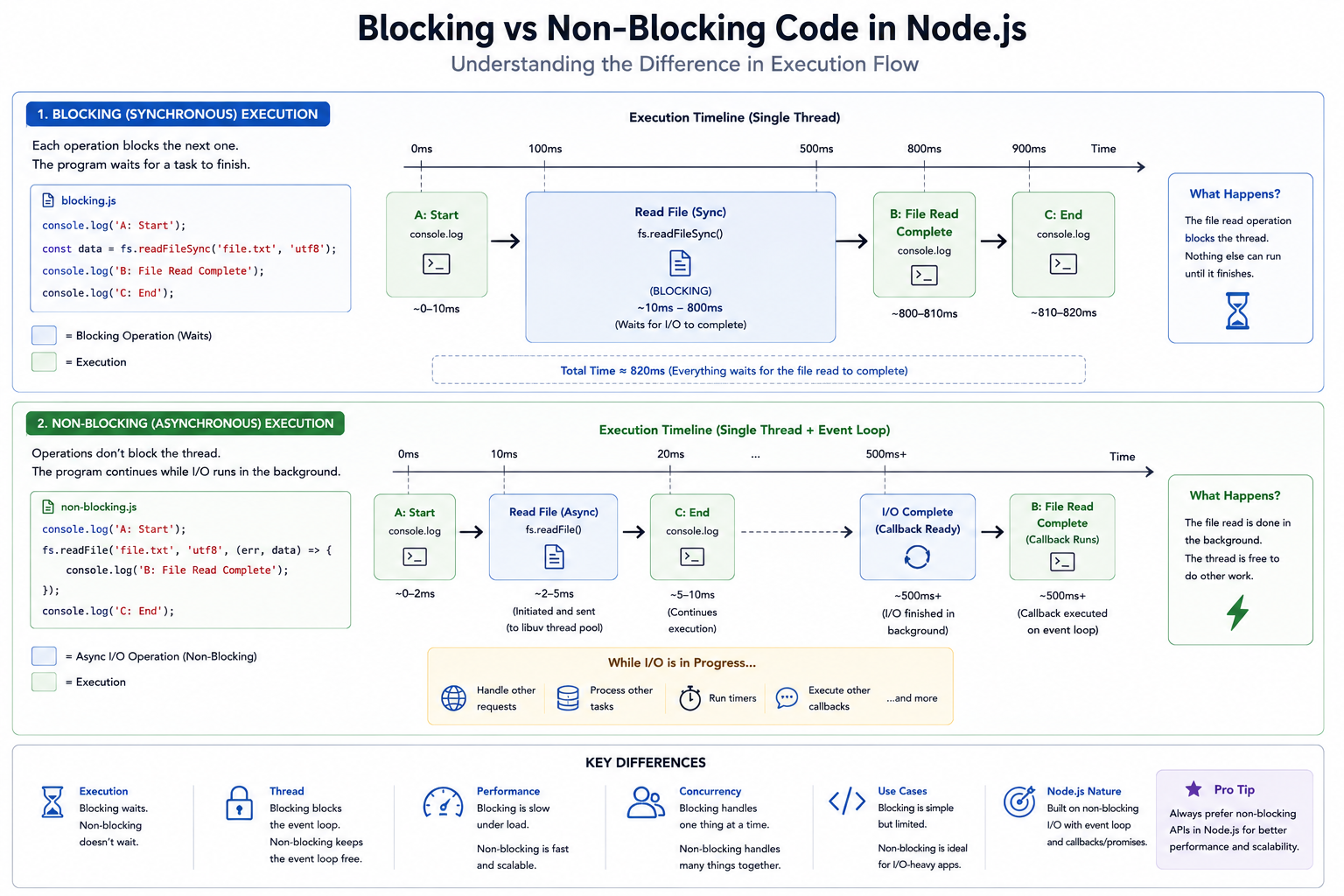1344x896 pixels.
Task: Click the blocking.js file name
Action: (x=88, y=200)
